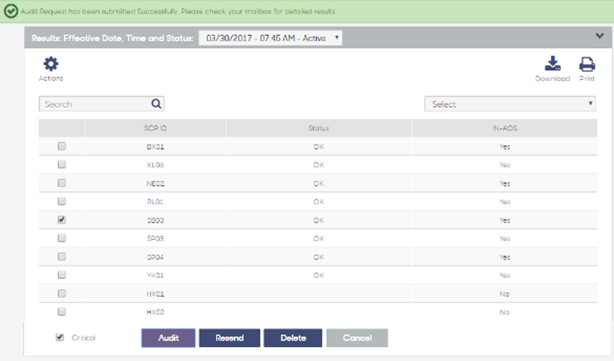Open the Actions gear icon
The height and width of the screenshot is (361, 614).
point(51,64)
